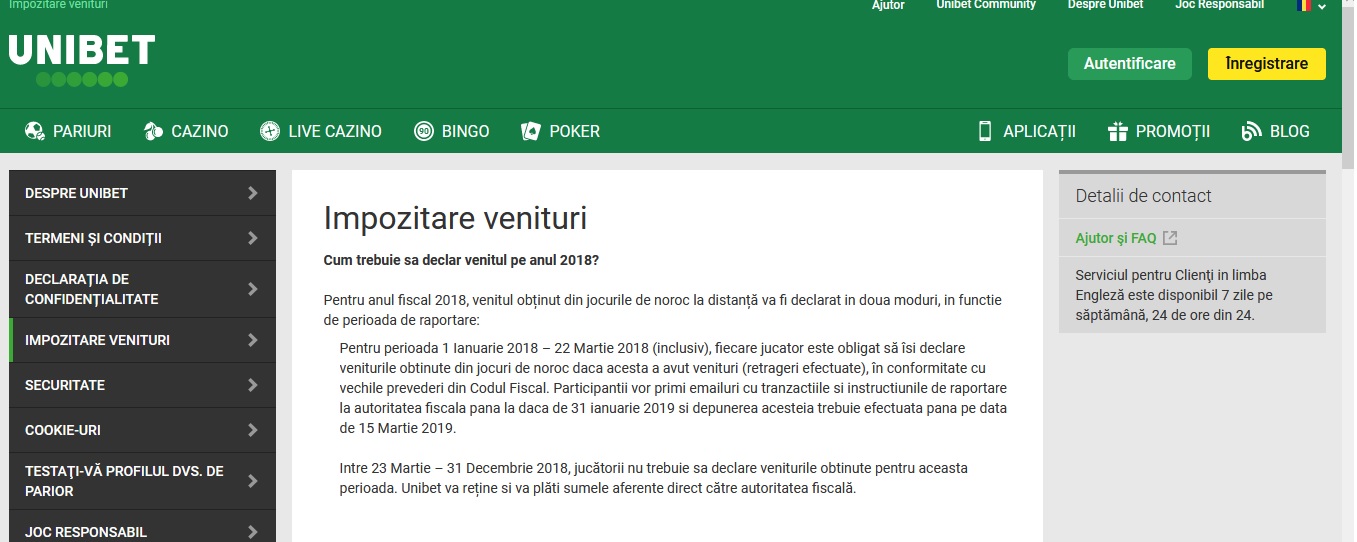
Task: Click the phone Aplicații icon
Action: point(985,131)
